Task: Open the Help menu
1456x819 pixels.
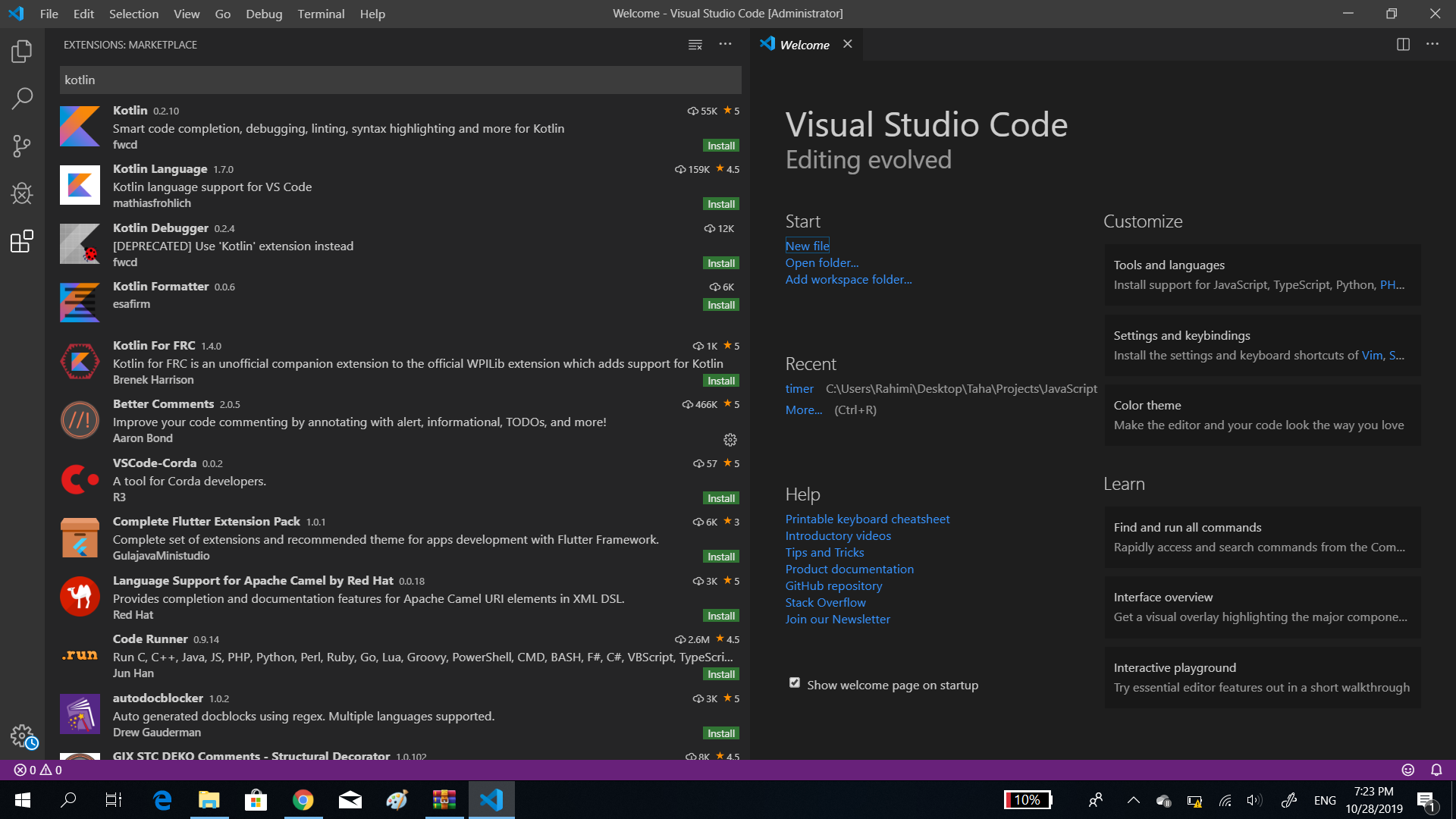Action: click(x=372, y=14)
